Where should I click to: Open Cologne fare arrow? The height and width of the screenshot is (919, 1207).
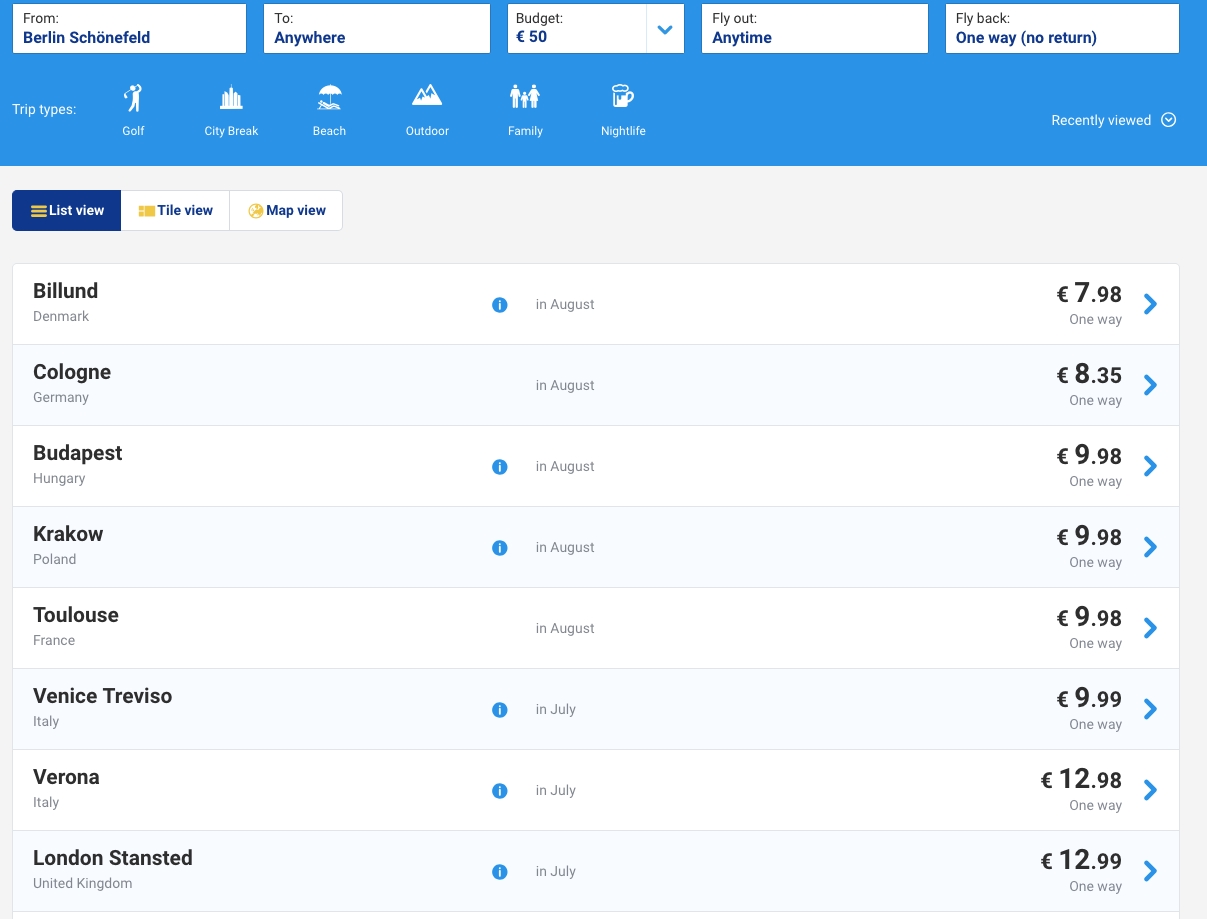1150,385
